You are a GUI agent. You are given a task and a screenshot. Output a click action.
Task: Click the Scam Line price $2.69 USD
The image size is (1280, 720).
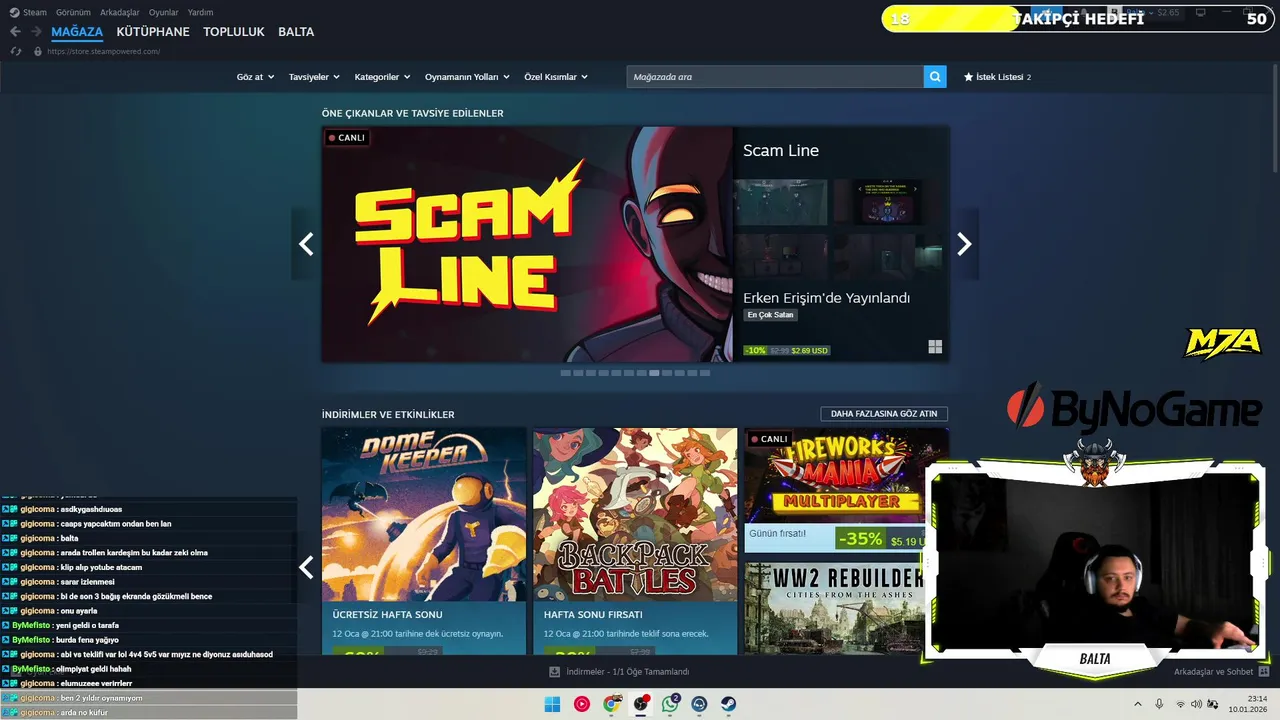[811, 351]
